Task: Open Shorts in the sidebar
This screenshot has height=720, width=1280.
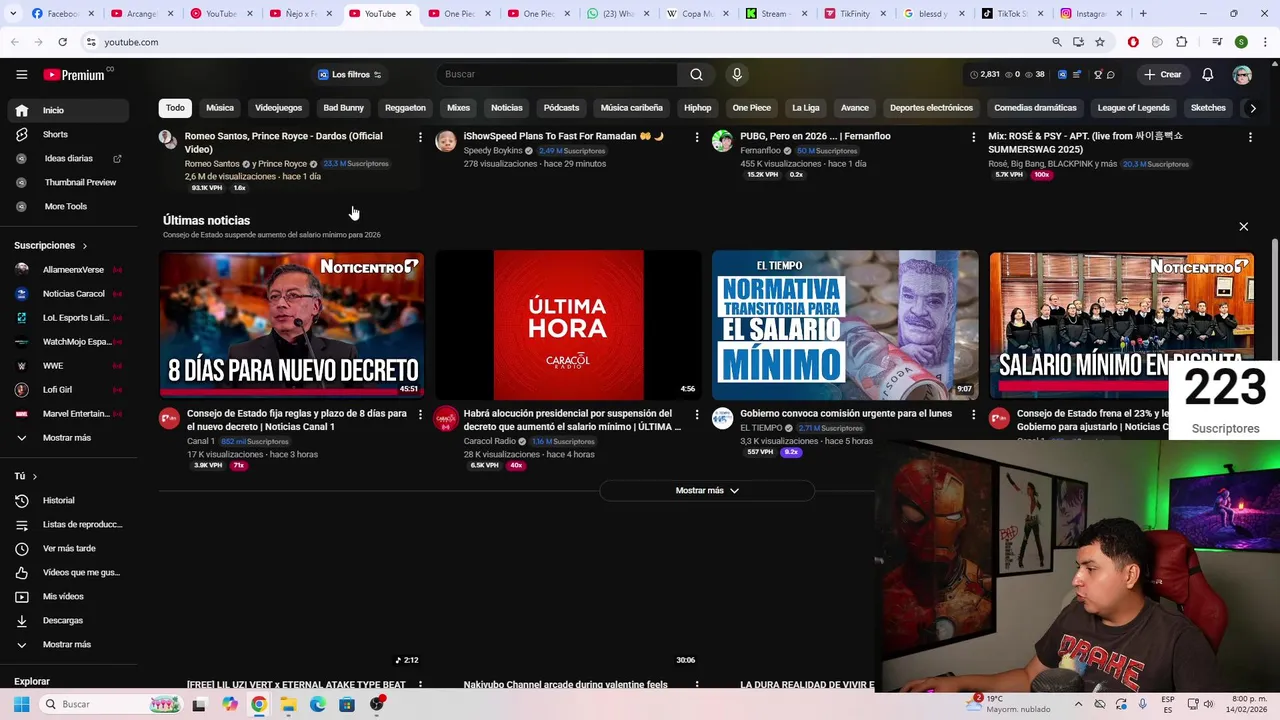Action: 67,134
